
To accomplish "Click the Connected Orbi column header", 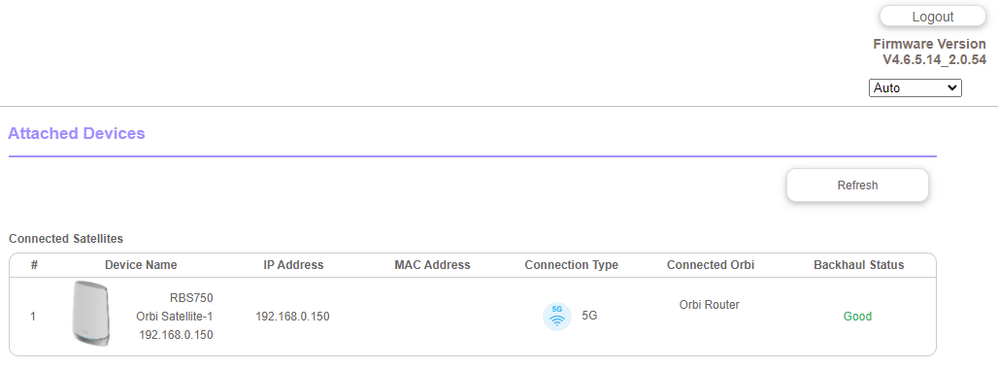I will [x=710, y=265].
